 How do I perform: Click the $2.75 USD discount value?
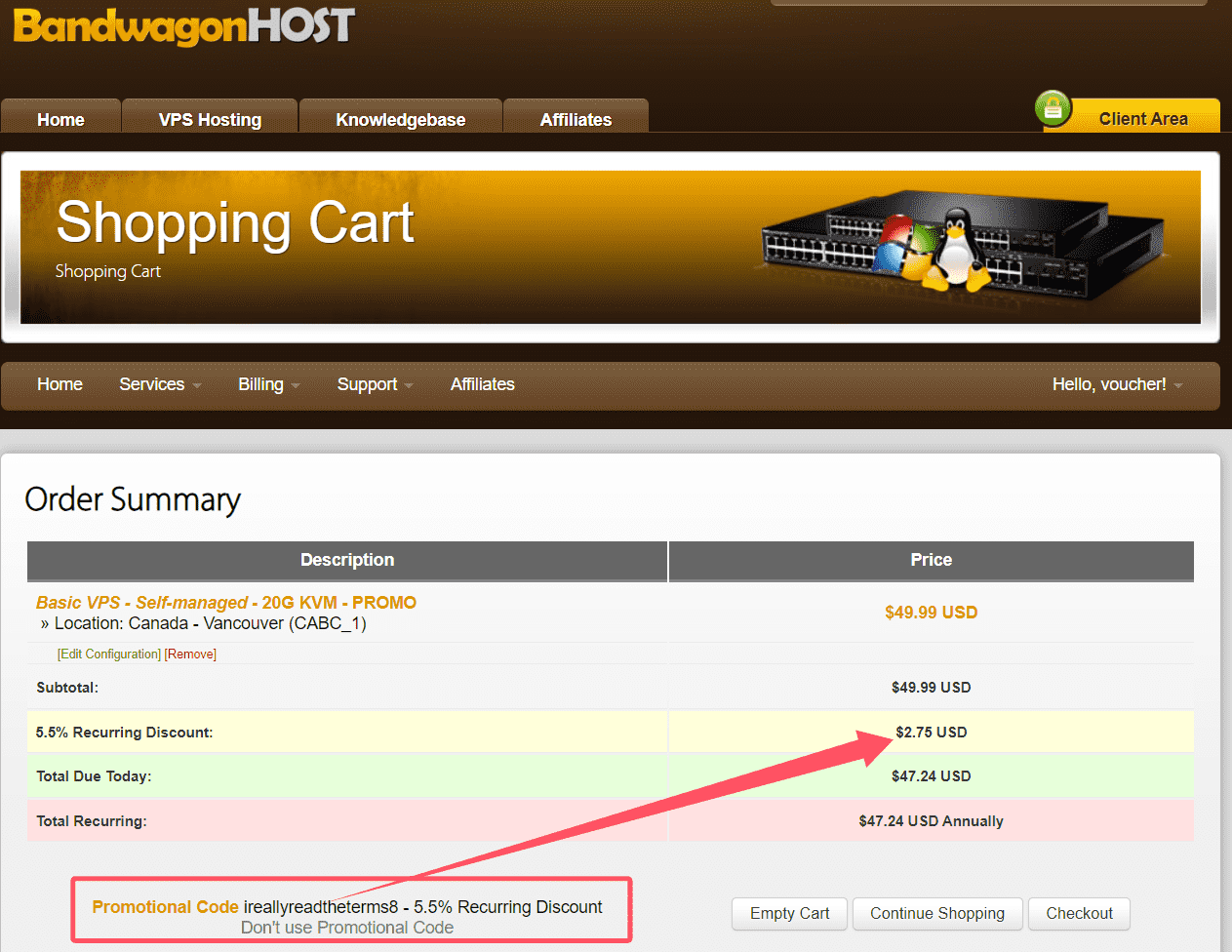click(x=931, y=733)
